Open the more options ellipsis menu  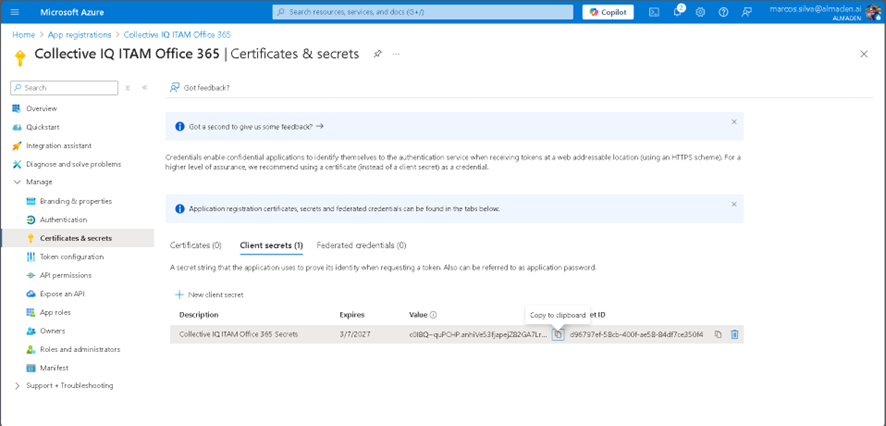click(397, 53)
